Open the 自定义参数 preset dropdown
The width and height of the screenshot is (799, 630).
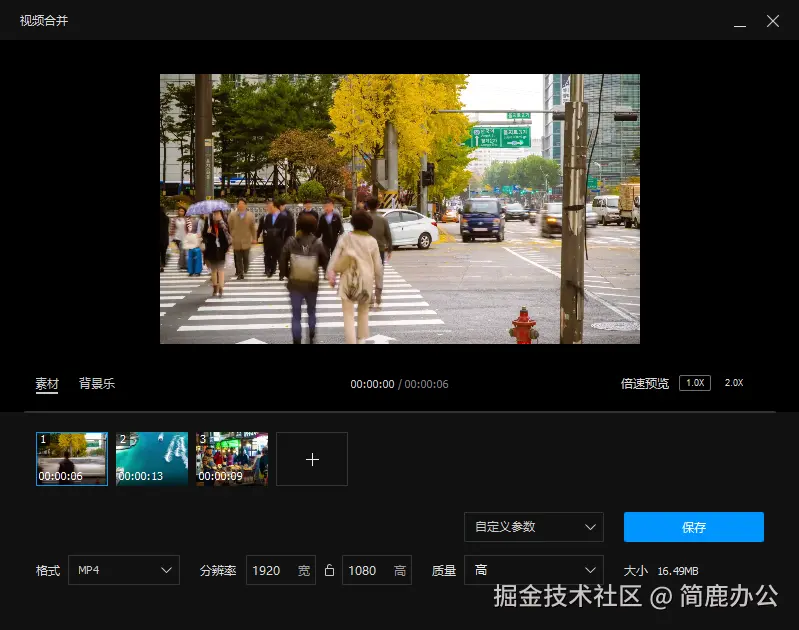534,527
